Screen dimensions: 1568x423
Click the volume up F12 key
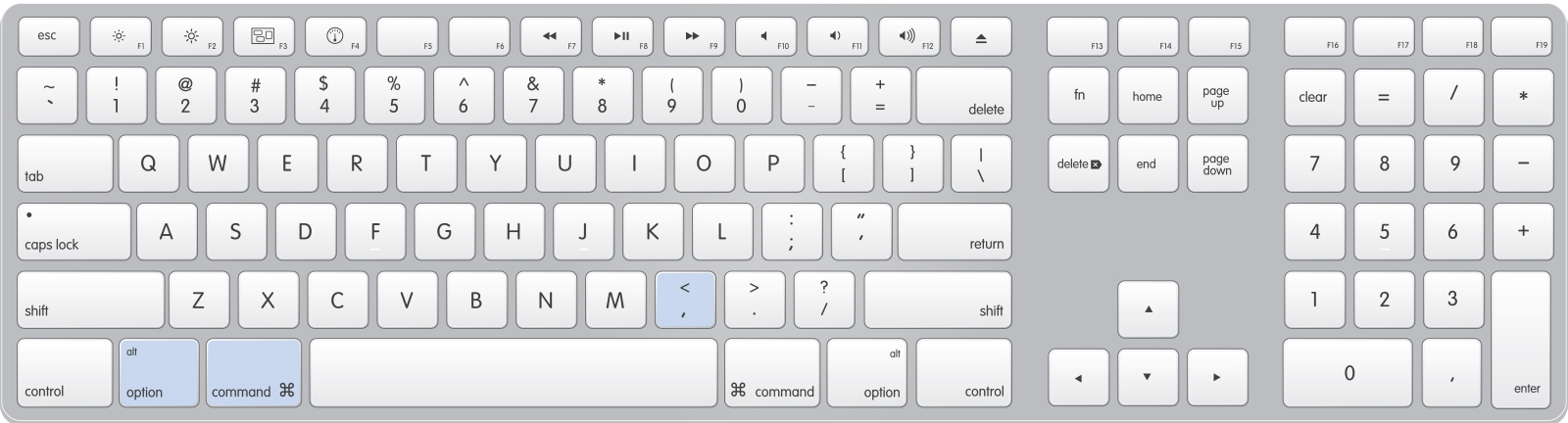[x=909, y=37]
